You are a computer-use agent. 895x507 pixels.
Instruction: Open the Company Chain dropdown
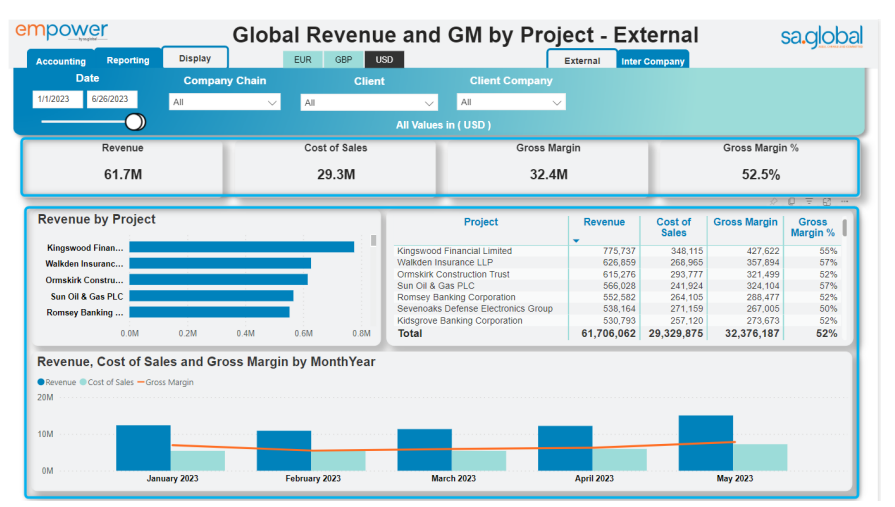pyautogui.click(x=224, y=102)
